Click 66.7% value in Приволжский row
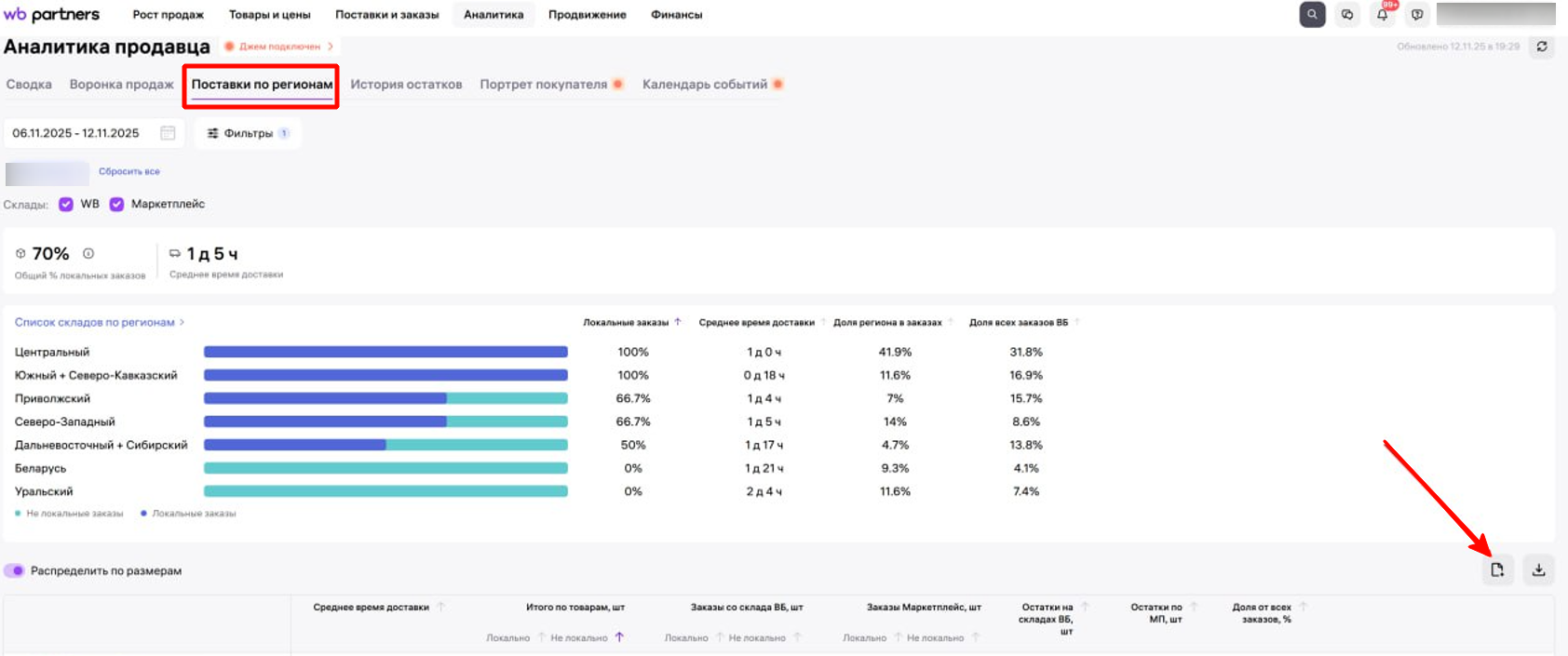1568x656 pixels. click(x=633, y=398)
